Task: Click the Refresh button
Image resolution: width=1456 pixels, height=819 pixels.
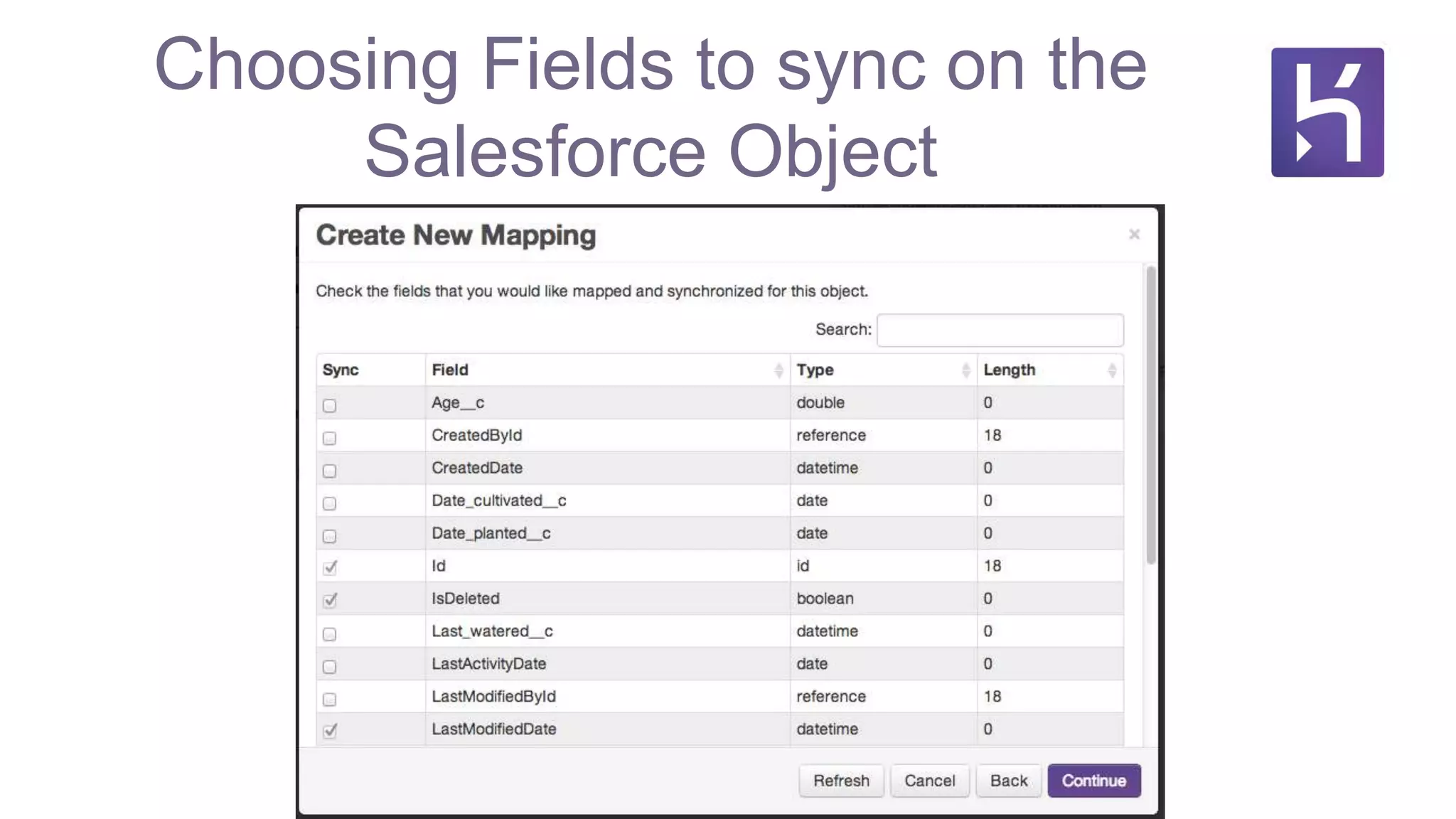Action: (841, 781)
